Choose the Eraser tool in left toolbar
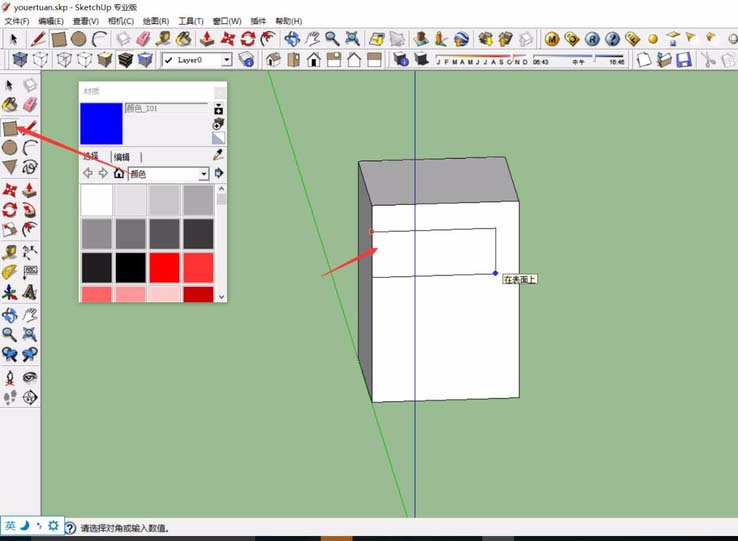738x541 pixels. tap(30, 105)
